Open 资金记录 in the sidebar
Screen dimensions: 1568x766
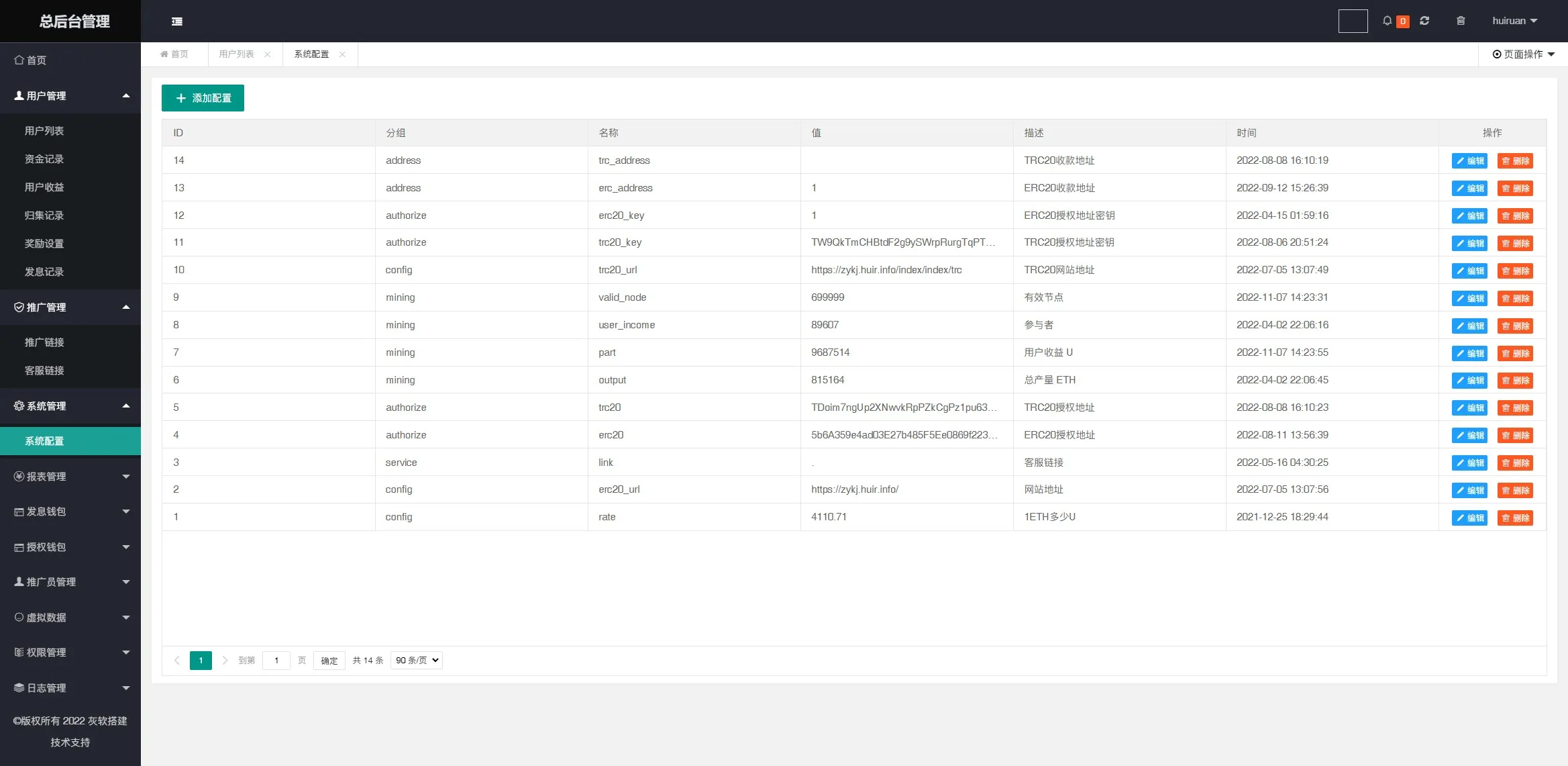pos(44,159)
